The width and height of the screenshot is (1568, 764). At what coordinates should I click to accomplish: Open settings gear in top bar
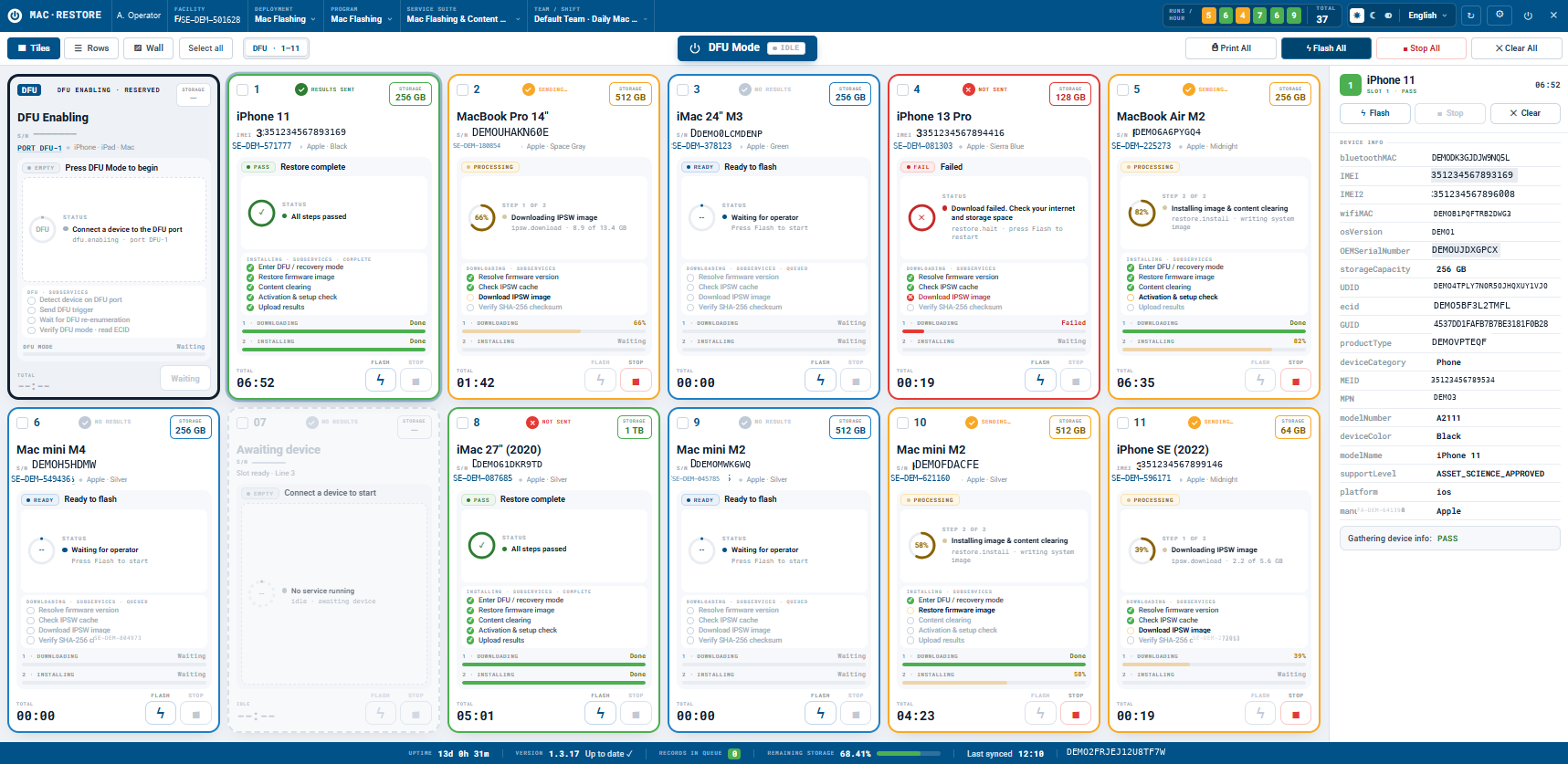[x=1500, y=16]
